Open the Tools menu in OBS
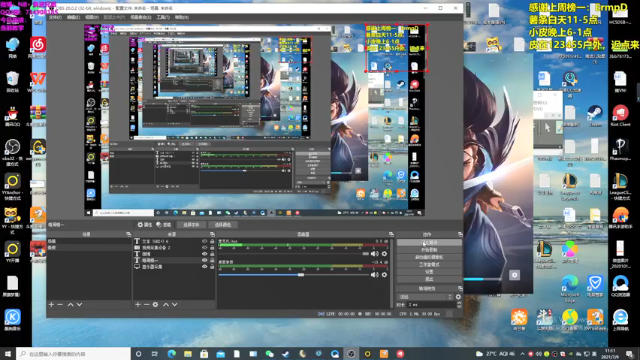Image resolution: width=640 pixels, height=360 pixels. [x=163, y=17]
